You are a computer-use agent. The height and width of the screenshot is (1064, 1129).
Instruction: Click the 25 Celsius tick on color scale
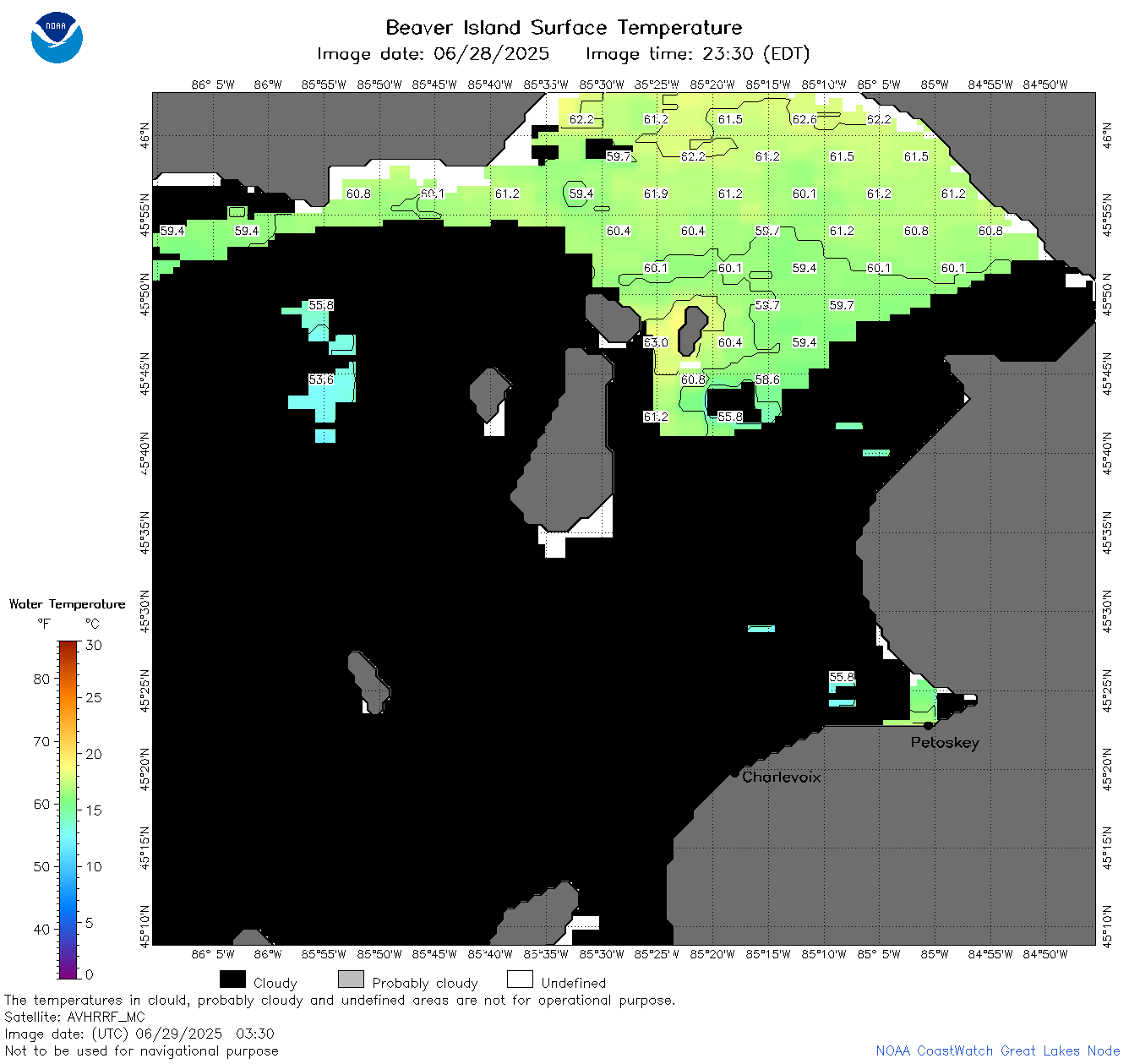[94, 697]
